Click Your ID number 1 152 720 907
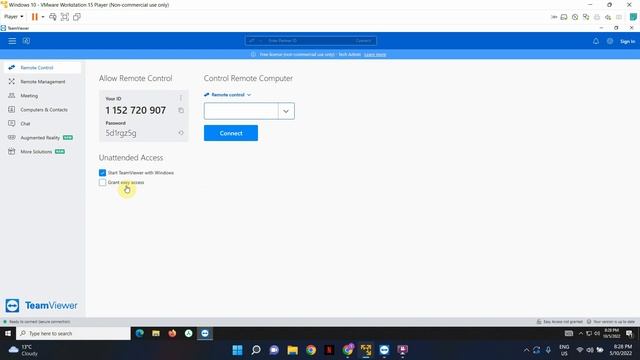This screenshot has width=640, height=360. tap(136, 110)
